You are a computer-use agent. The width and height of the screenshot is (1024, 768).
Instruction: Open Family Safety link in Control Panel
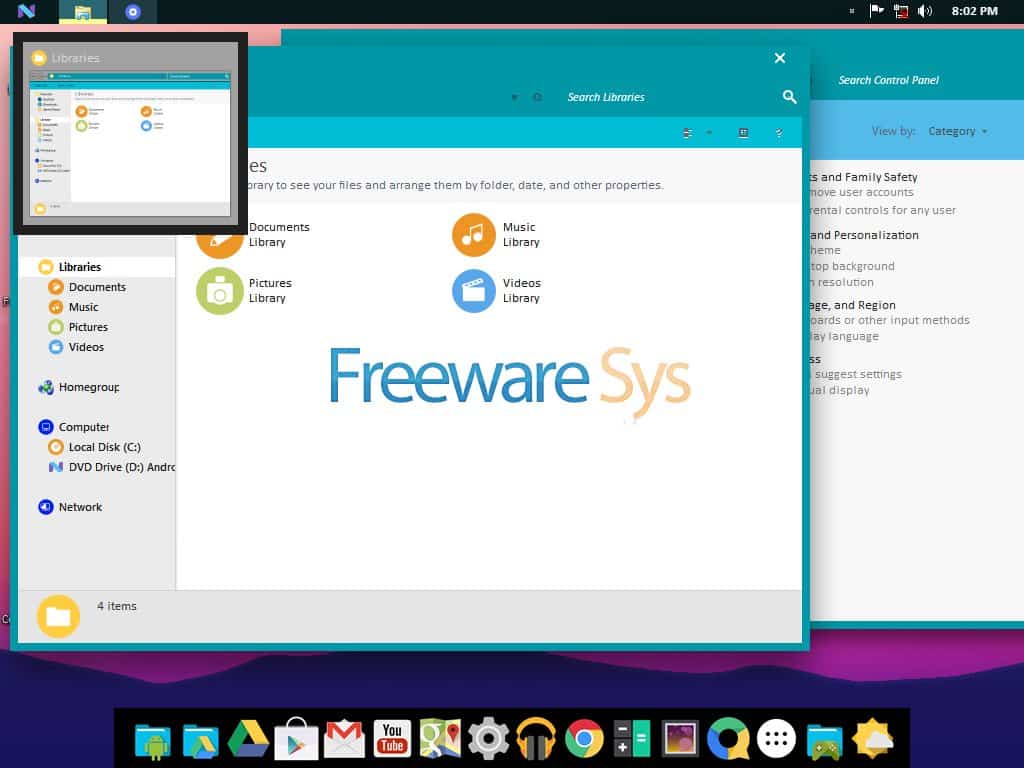coord(863,177)
